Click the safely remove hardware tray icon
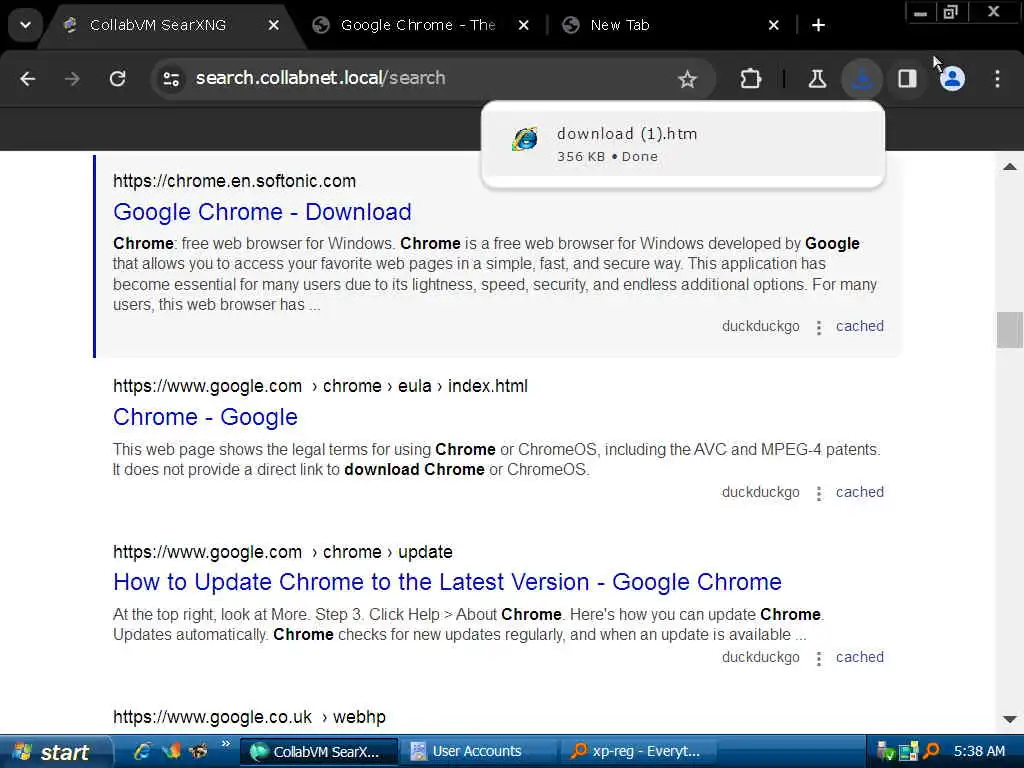Viewport: 1024px width, 768px height. [x=885, y=752]
